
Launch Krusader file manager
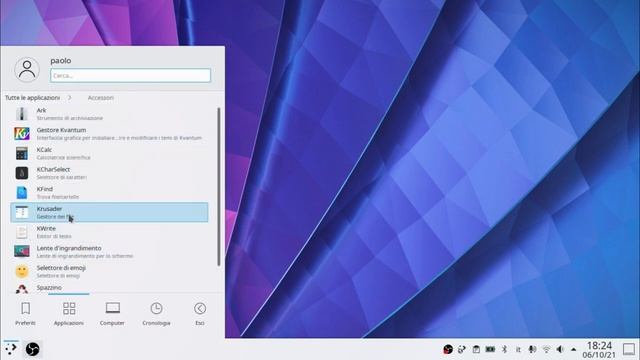click(109, 212)
